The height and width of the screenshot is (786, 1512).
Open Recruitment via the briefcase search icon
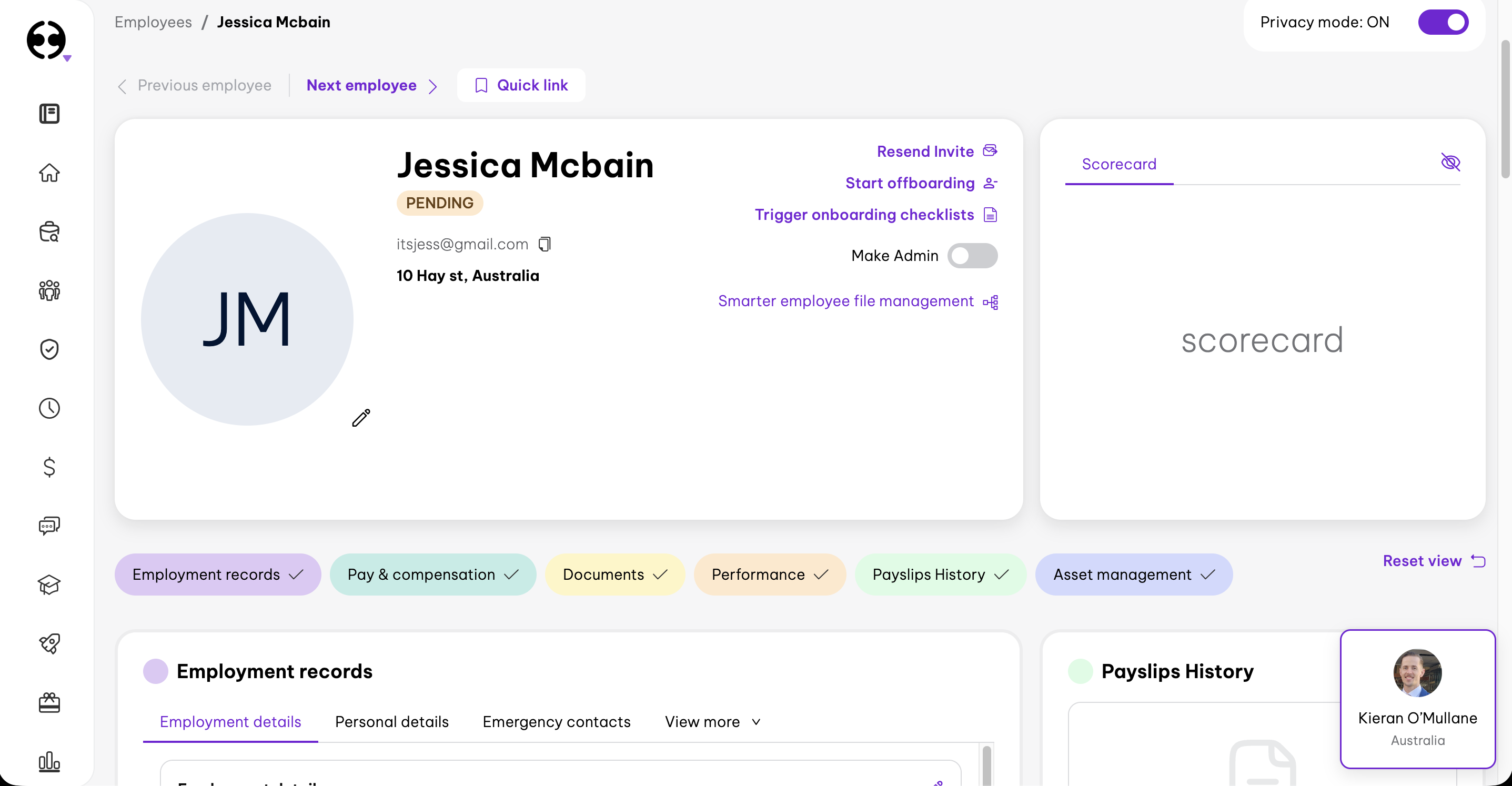(49, 231)
